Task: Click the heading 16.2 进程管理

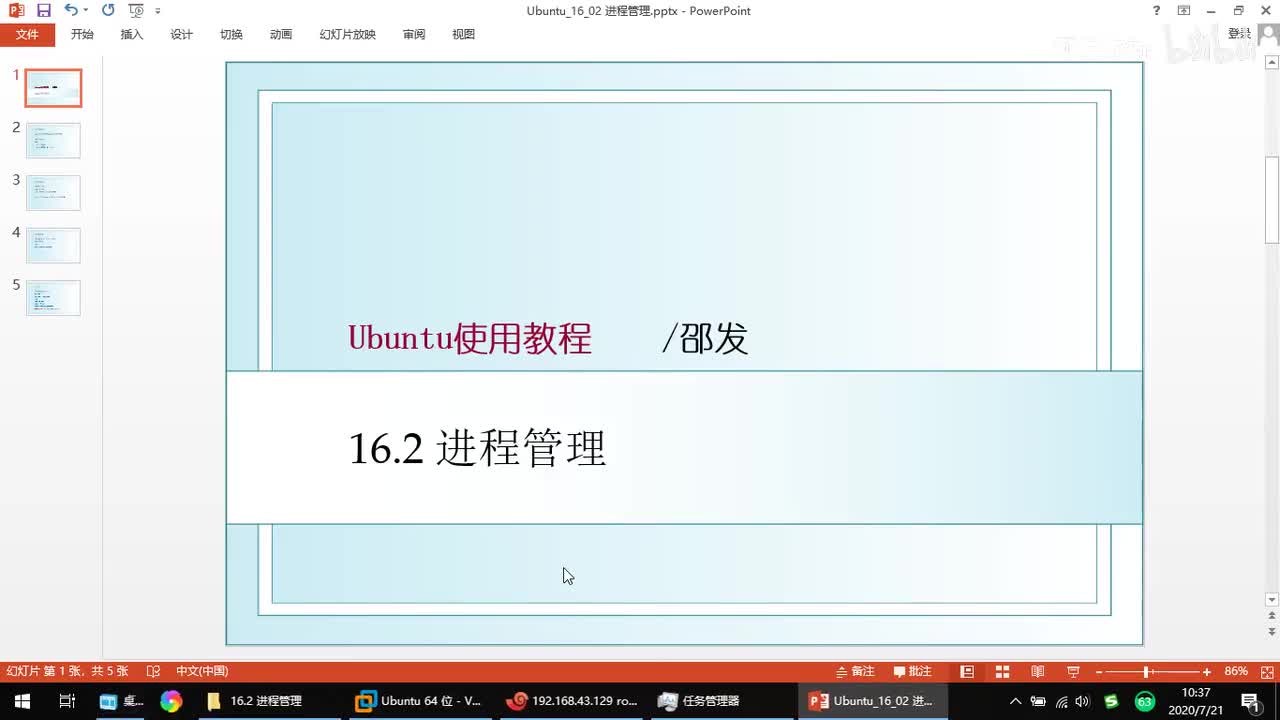Action: pos(477,448)
